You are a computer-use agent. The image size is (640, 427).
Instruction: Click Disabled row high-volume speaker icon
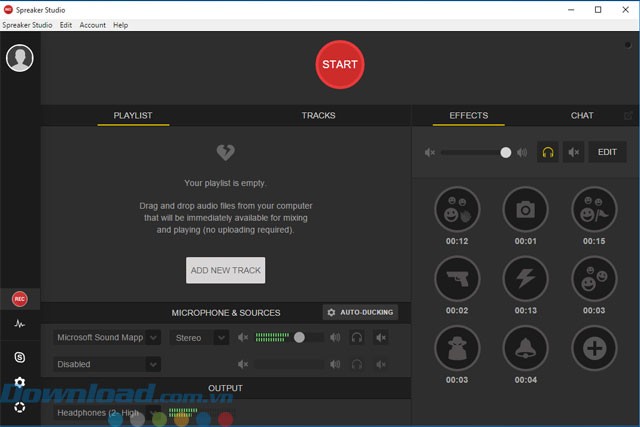335,364
